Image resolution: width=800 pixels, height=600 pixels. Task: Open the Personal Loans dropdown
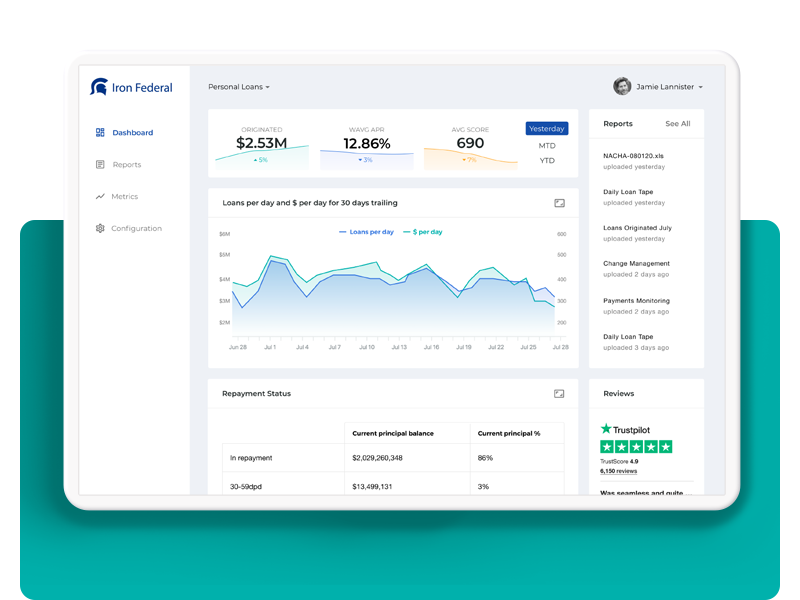239,87
